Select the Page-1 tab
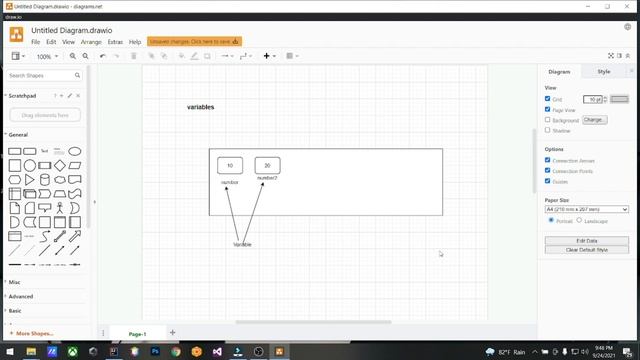640x360 pixels. point(137,334)
